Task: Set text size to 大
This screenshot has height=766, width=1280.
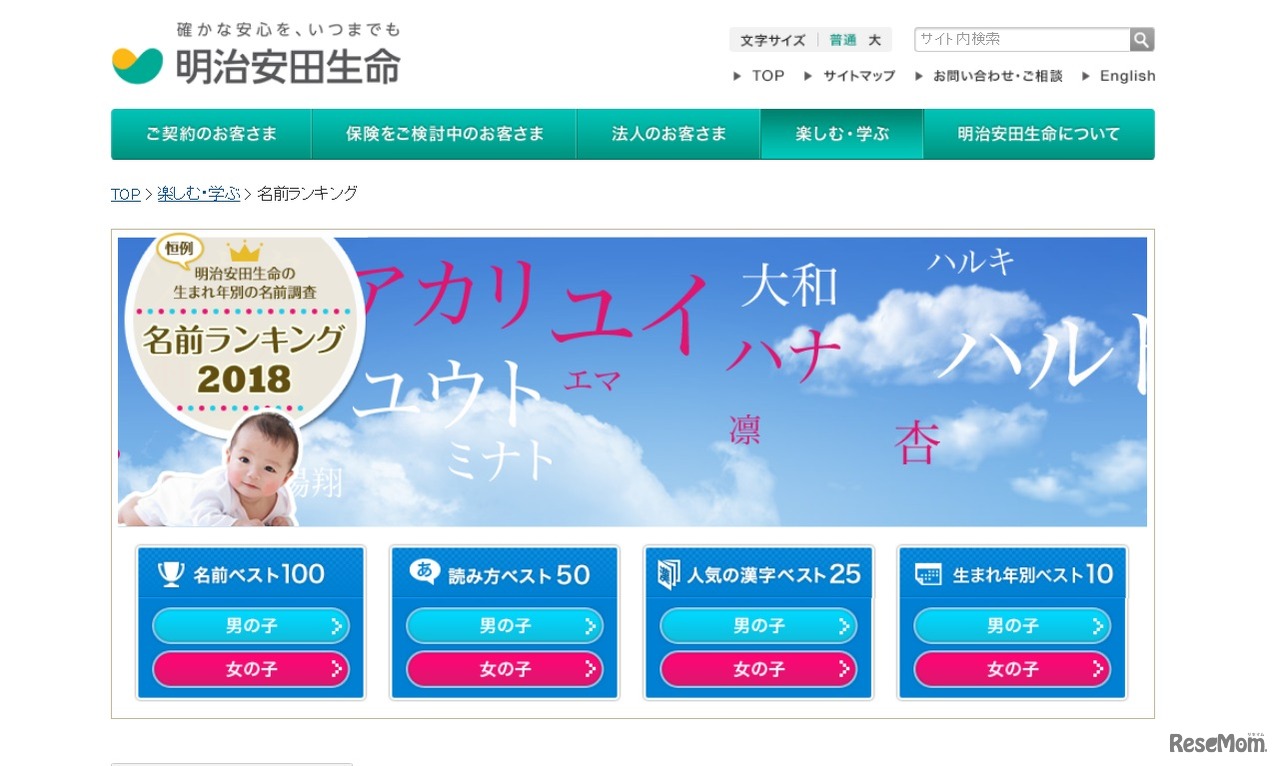Action: coord(874,40)
